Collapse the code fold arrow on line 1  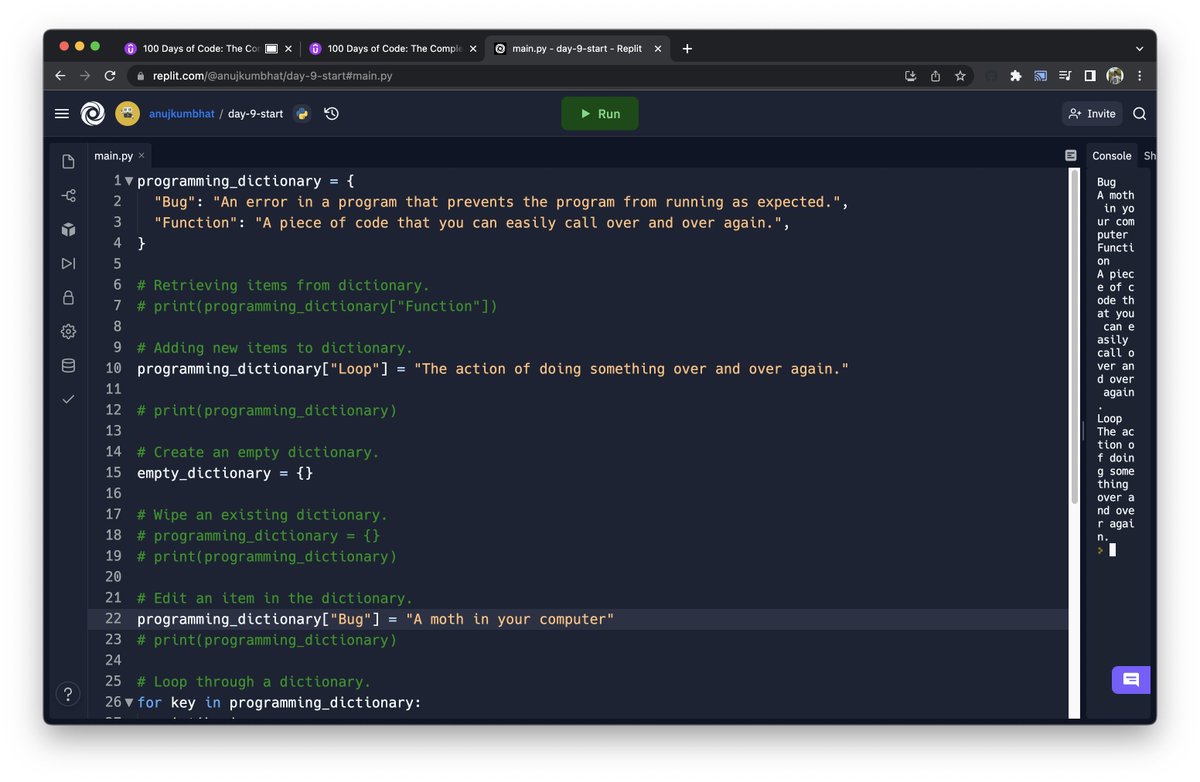(129, 181)
